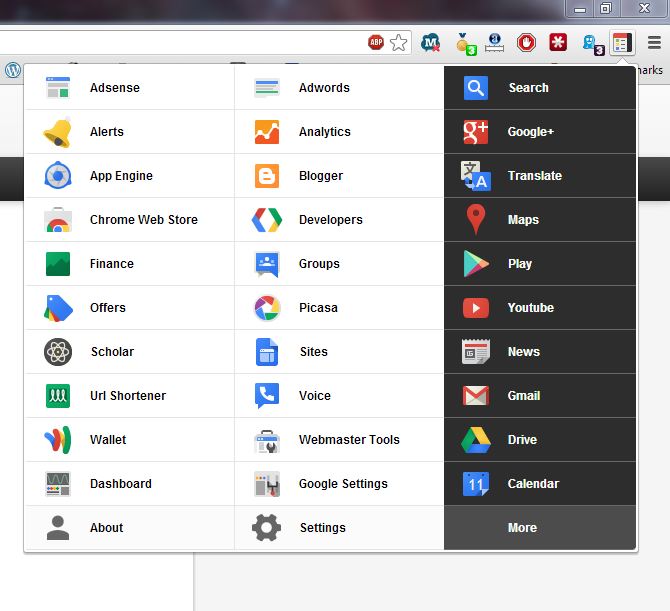
Task: Open the Webmaster Tools icon
Action: 267,441
